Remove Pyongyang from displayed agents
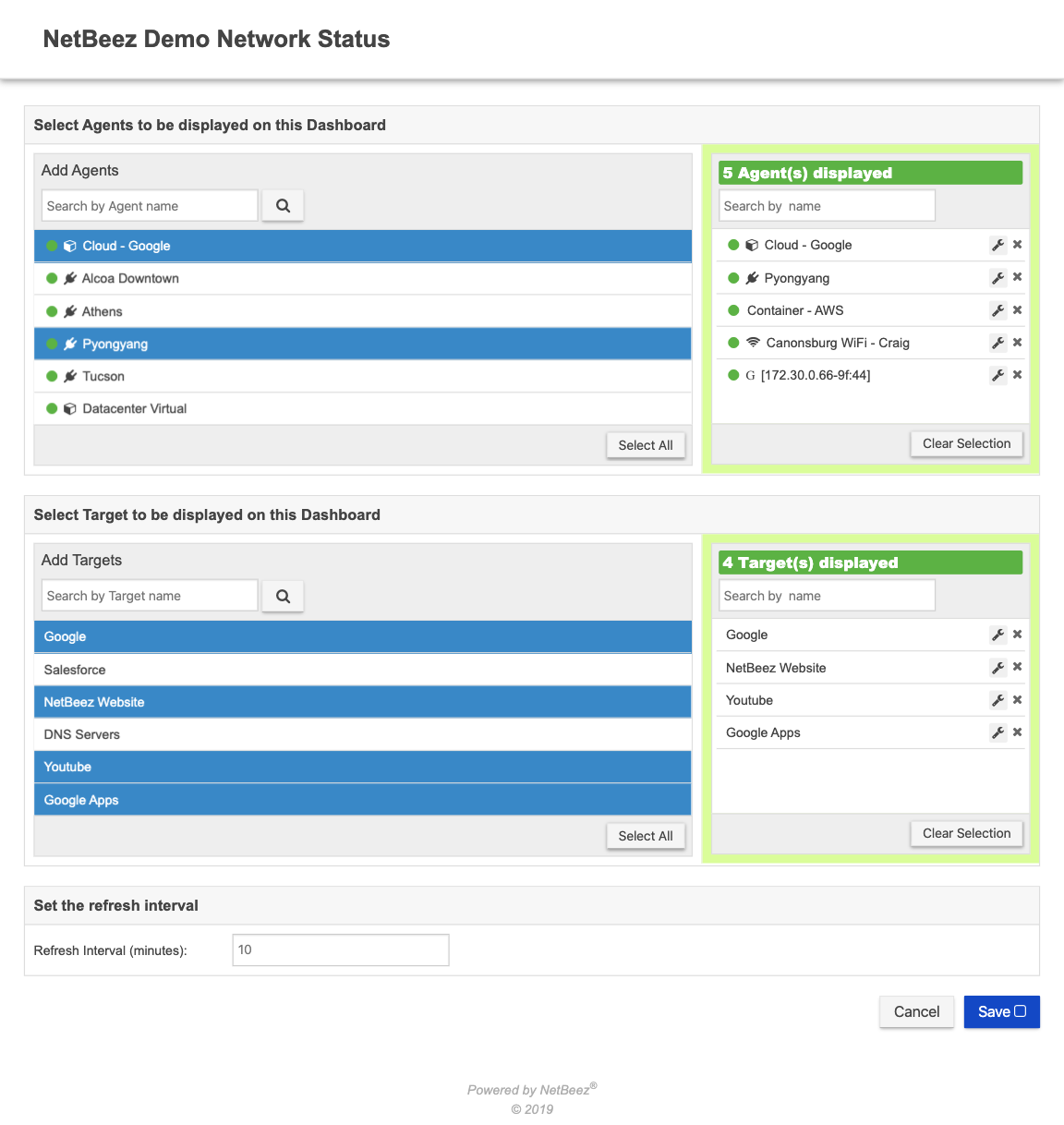The image size is (1064, 1125). pyautogui.click(x=1017, y=277)
